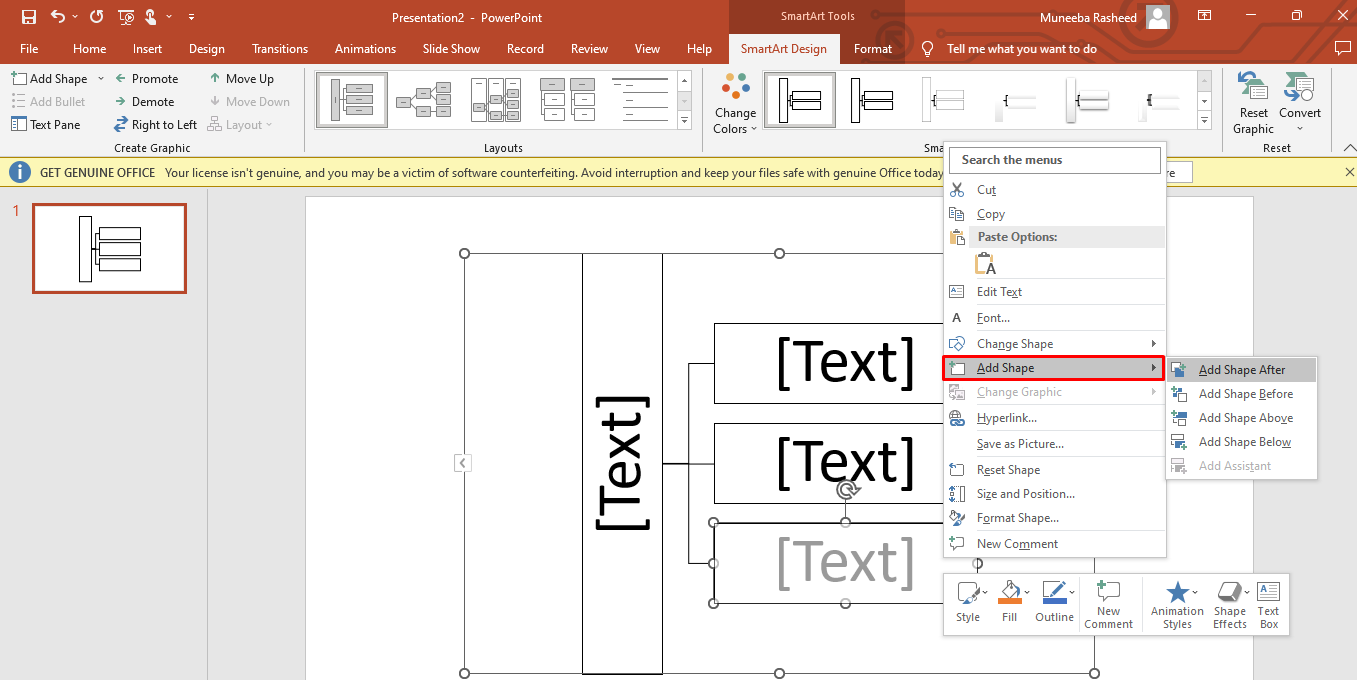The width and height of the screenshot is (1357, 680).
Task: Open text pane arrow on SmartArt edge
Action: (x=462, y=463)
